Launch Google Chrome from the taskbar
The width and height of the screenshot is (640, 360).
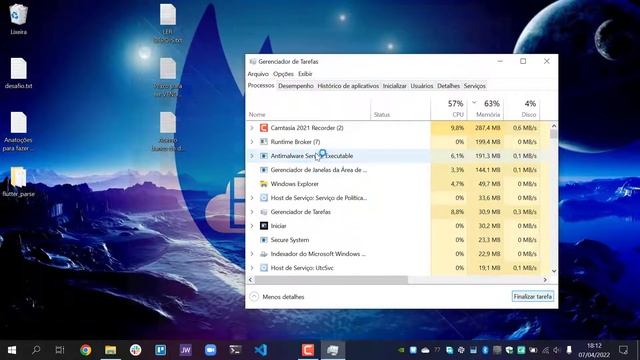(x=85, y=350)
